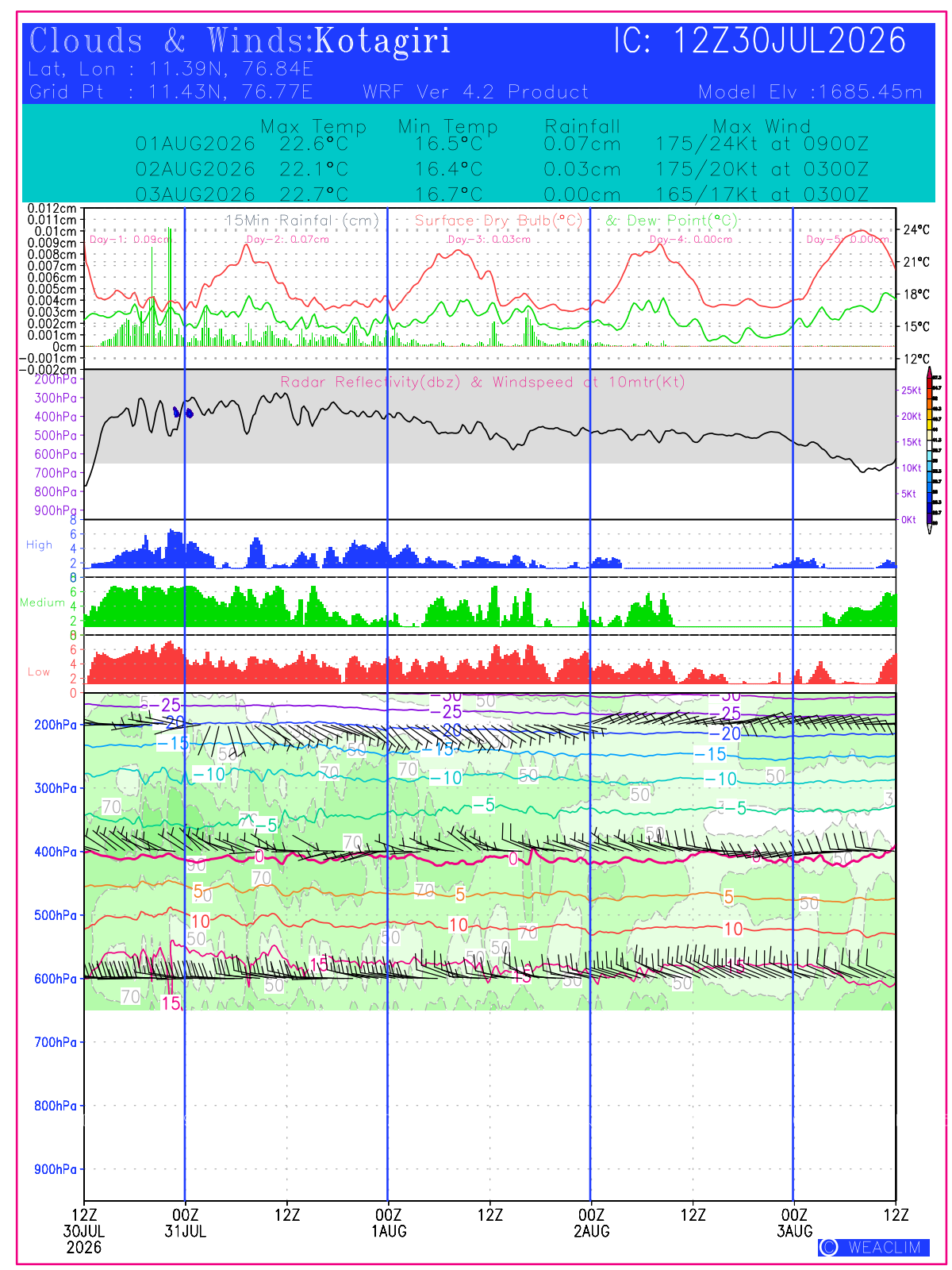
Task: Click the 00Z 3AUG time axis label
Action: (795, 1223)
